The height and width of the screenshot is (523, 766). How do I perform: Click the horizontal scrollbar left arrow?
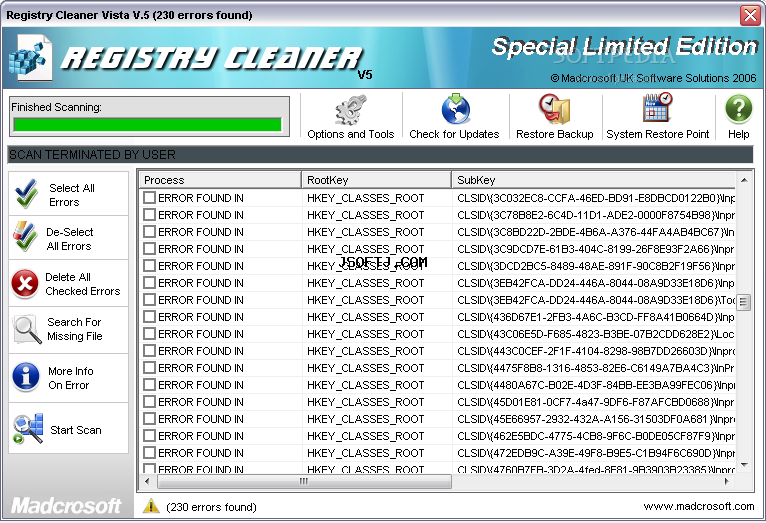click(x=148, y=481)
